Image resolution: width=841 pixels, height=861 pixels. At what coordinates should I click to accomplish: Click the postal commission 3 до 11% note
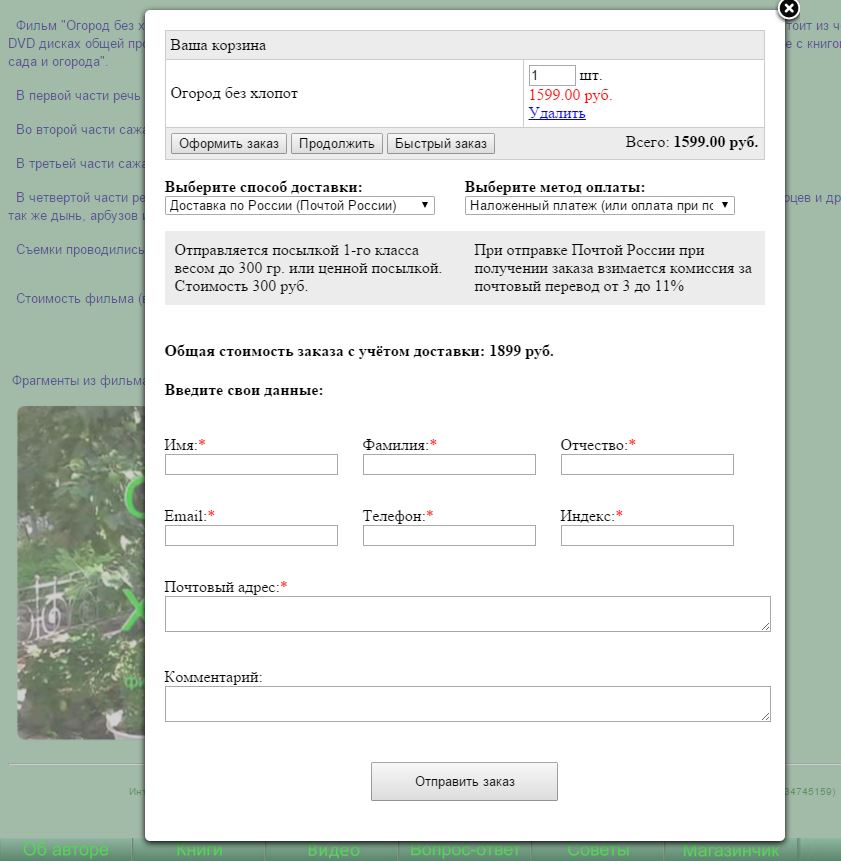pos(613,268)
